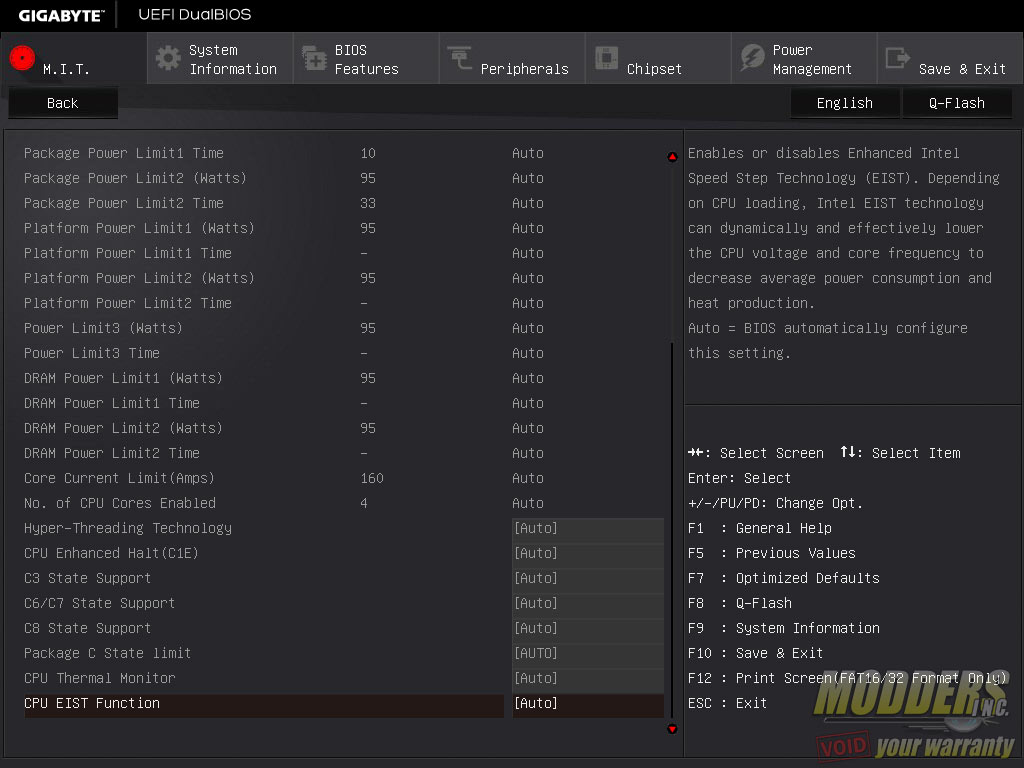
Task: Select Auto for Platform Power Limit1 (Watts)
Action: pos(528,229)
